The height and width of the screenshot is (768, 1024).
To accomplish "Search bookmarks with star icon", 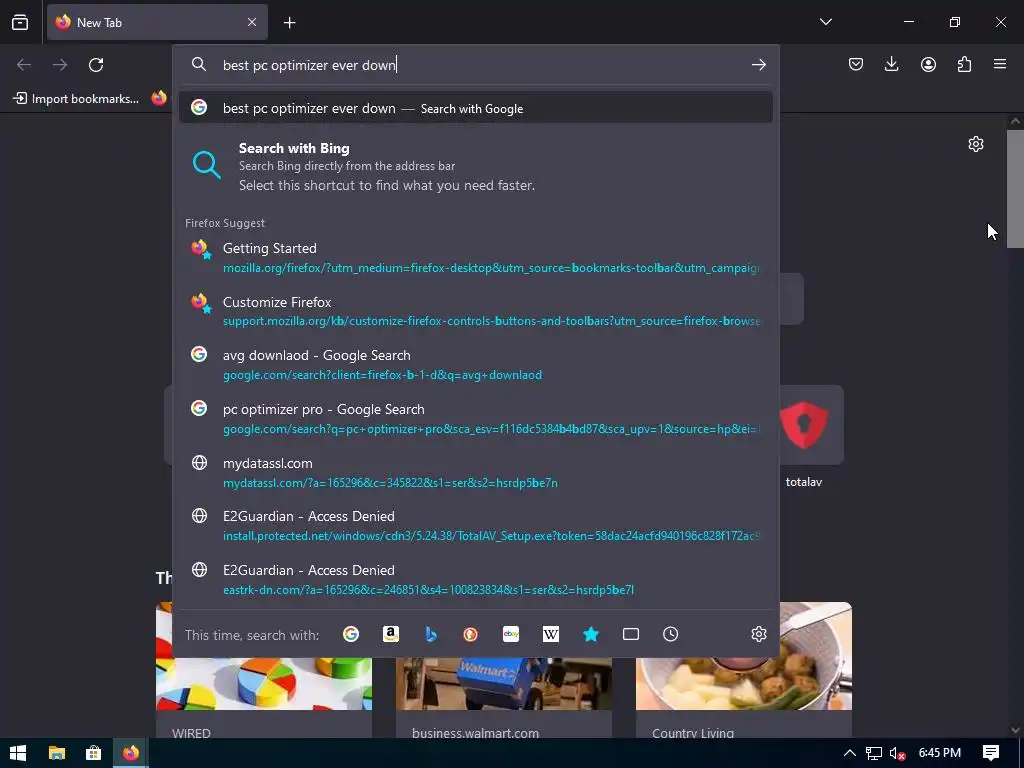I will 591,634.
